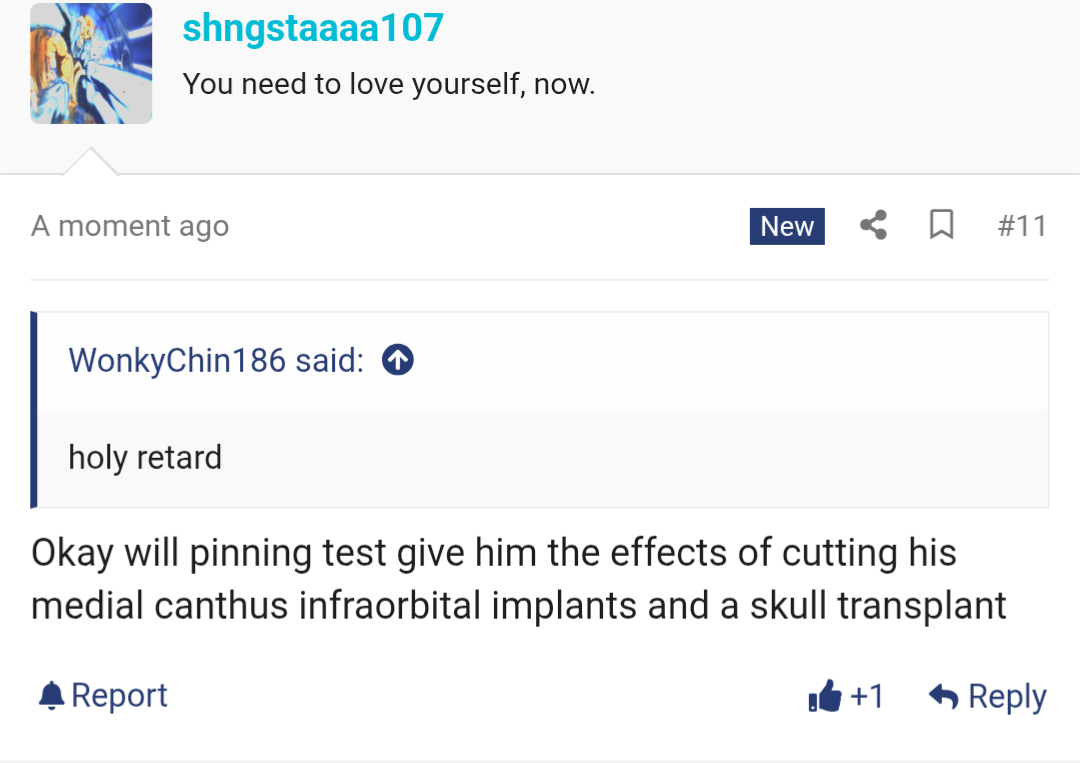Viewport: 1080px width, 763px height.
Task: Click the blue New badge
Action: point(787,226)
